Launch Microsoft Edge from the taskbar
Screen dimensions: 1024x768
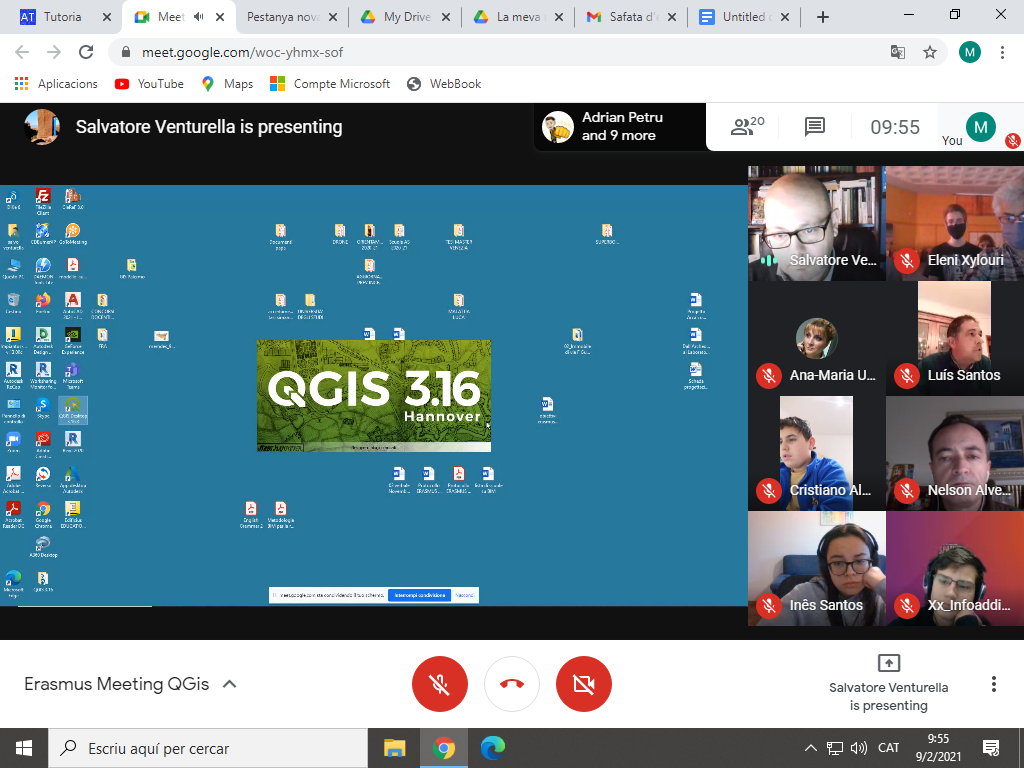coord(493,748)
